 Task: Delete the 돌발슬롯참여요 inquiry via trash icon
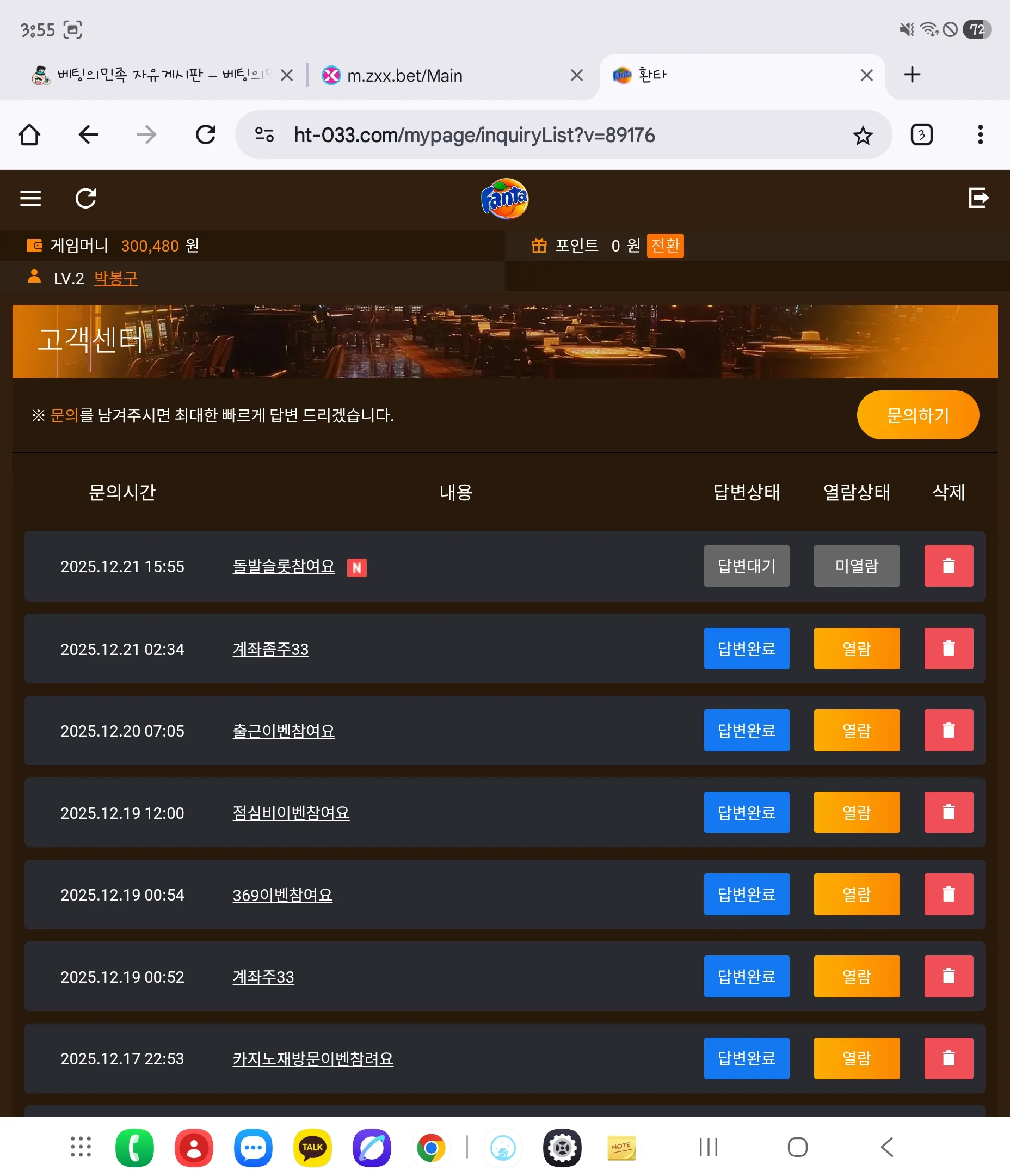click(948, 566)
